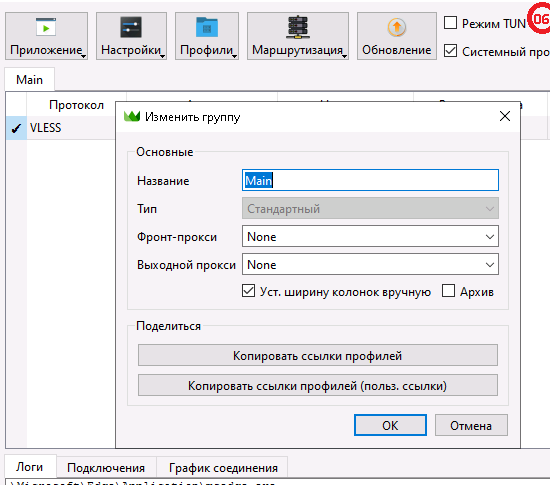Click the green crown dialog icon
Viewport: 550px width, 485px height.
(x=132, y=116)
